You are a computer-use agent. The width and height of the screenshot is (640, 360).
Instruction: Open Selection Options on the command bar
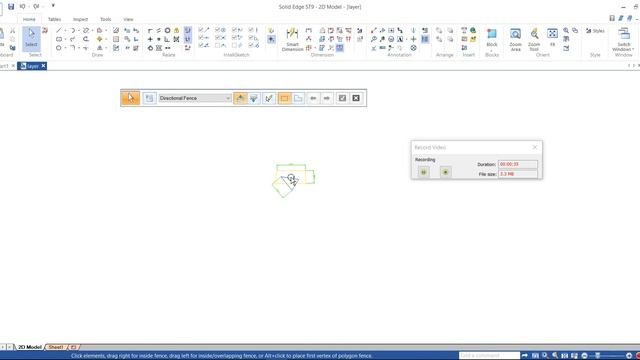click(149, 98)
